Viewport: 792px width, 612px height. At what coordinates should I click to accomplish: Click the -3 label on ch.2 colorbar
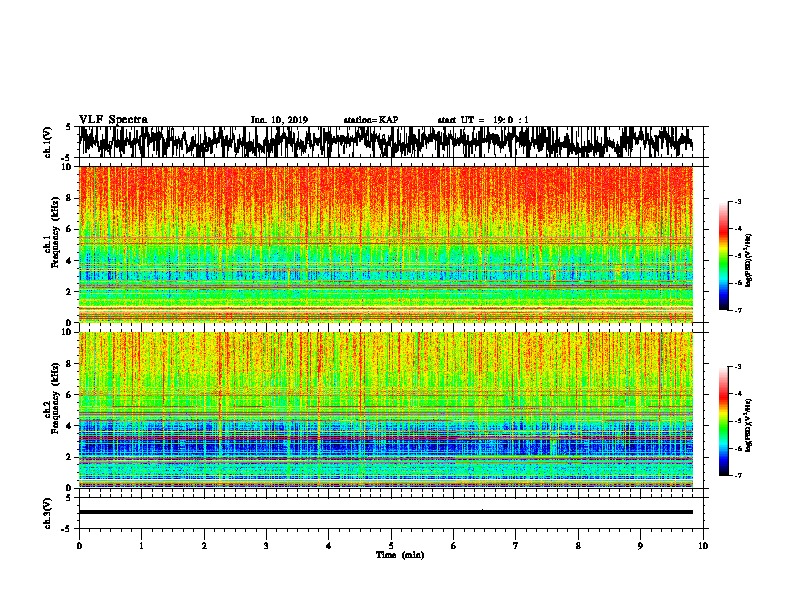pyautogui.click(x=738, y=367)
